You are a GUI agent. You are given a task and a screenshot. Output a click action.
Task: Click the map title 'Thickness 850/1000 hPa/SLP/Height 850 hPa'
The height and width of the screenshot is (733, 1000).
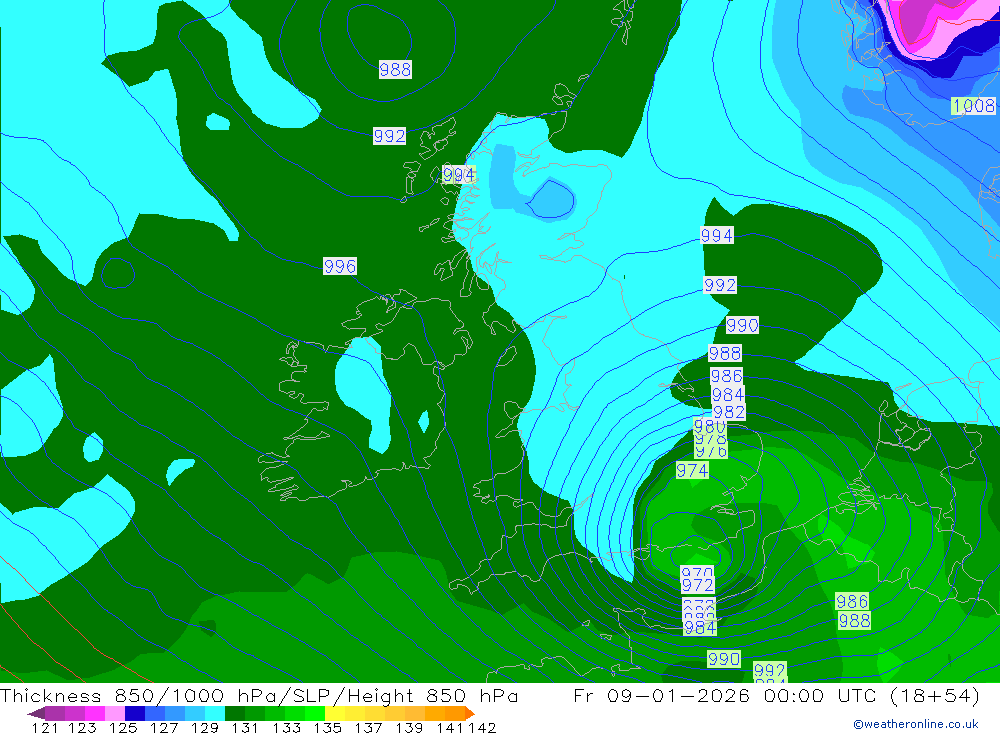click(x=259, y=695)
